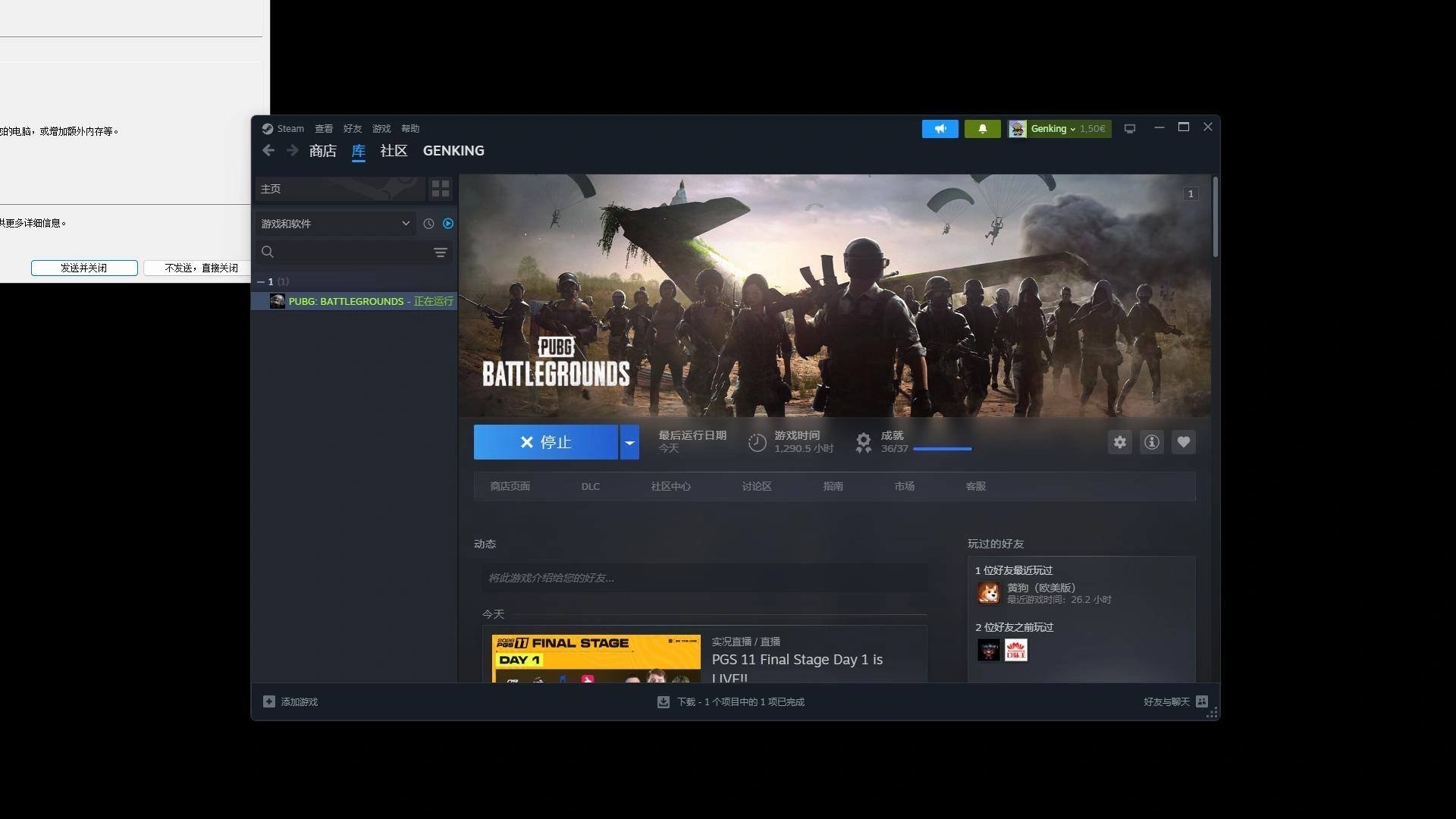
Task: Open the Steam logo menu
Action: tap(283, 129)
